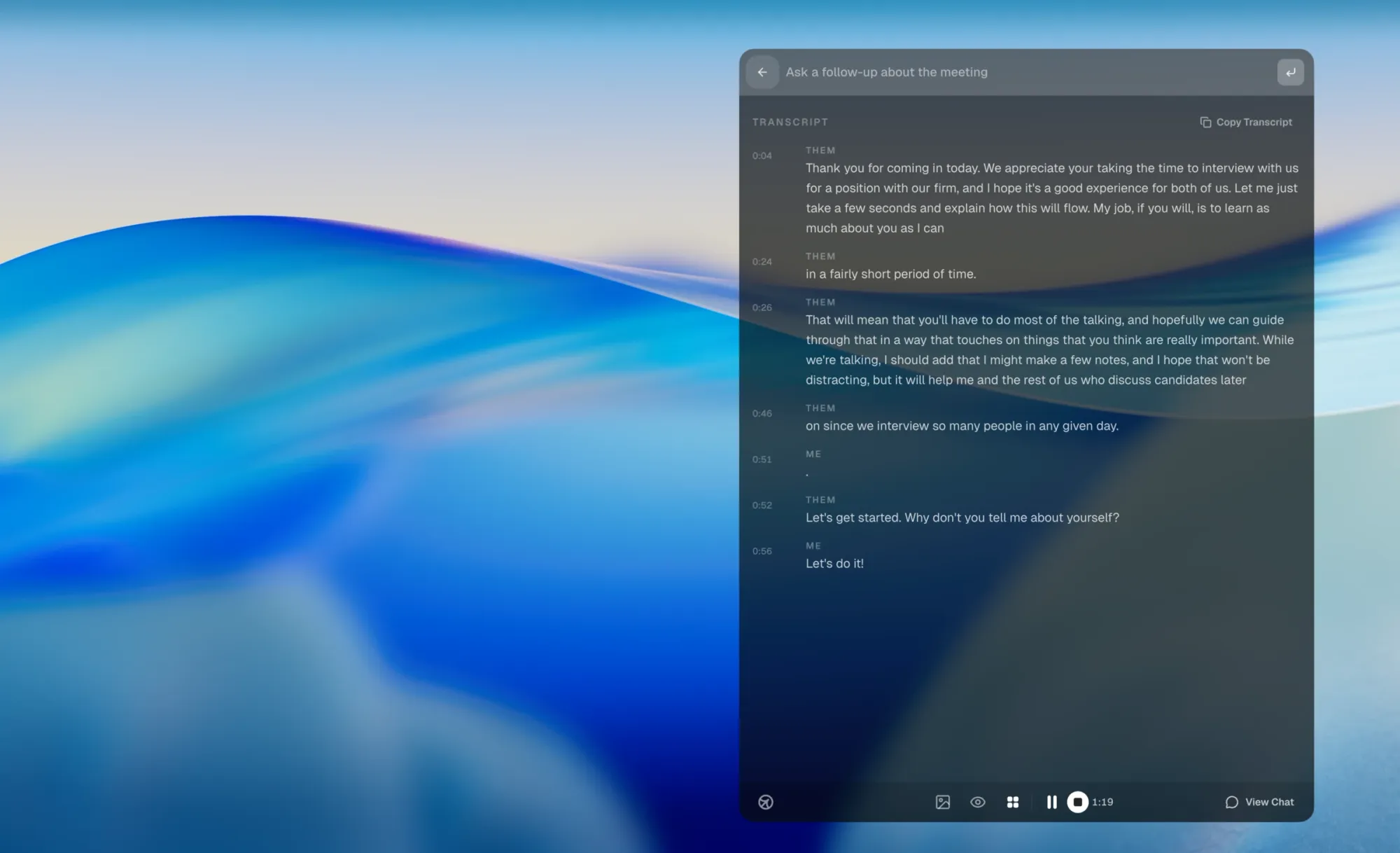Screen dimensions: 1400x853
Task: Click the "Let's do it!" reply
Action: (x=834, y=564)
